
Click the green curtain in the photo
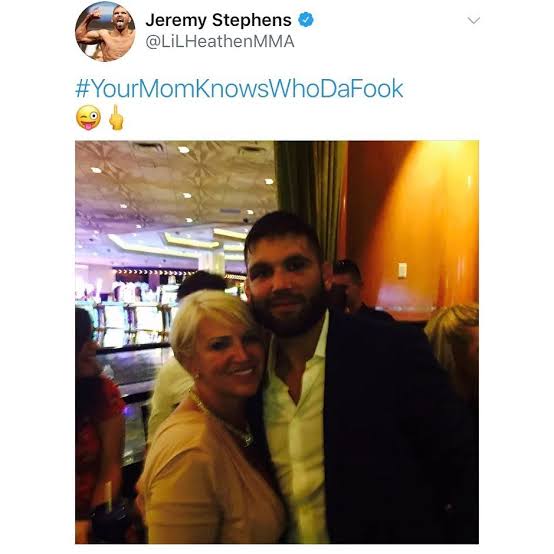311,200
